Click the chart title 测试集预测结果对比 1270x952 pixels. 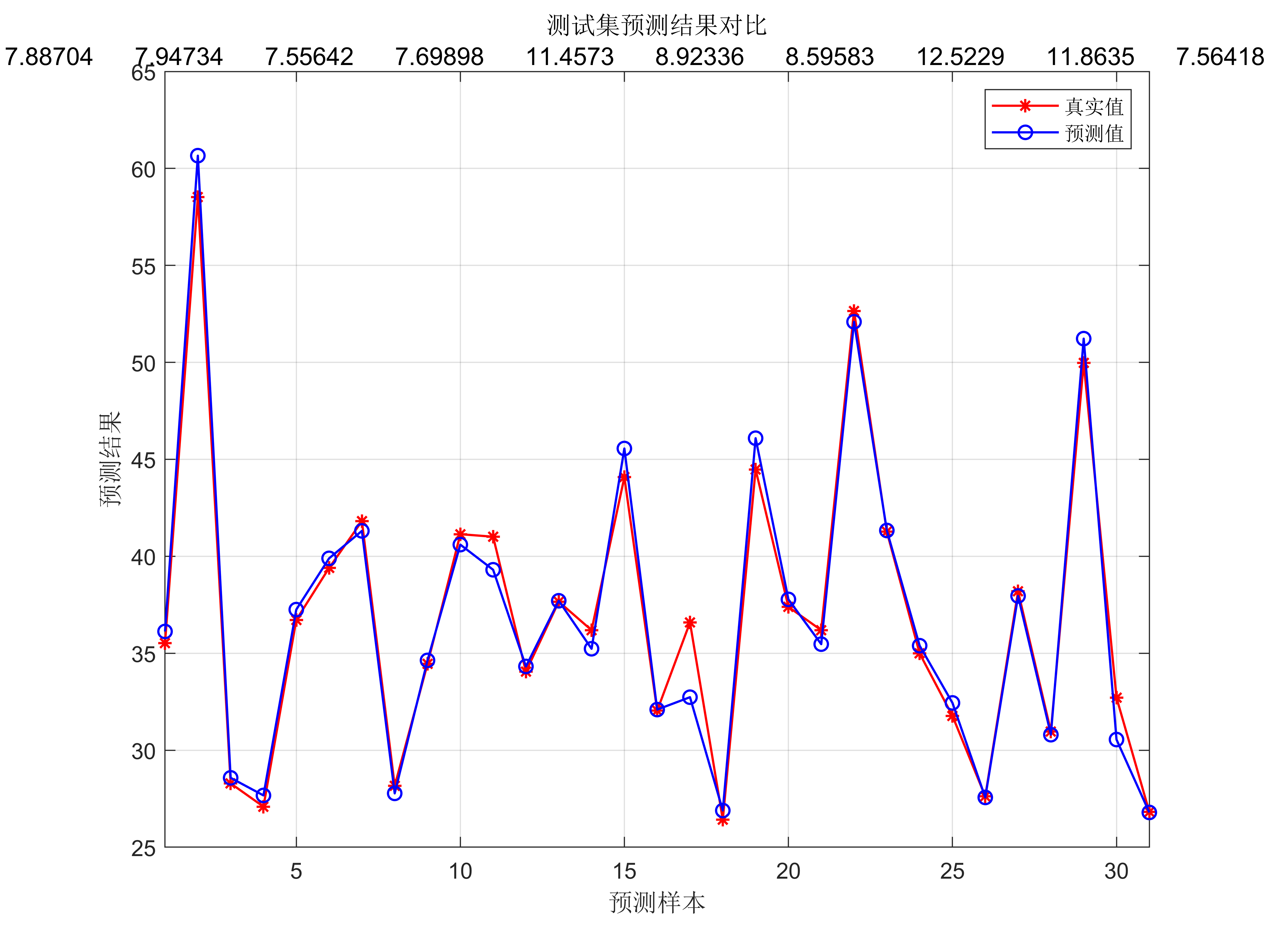(656, 25)
